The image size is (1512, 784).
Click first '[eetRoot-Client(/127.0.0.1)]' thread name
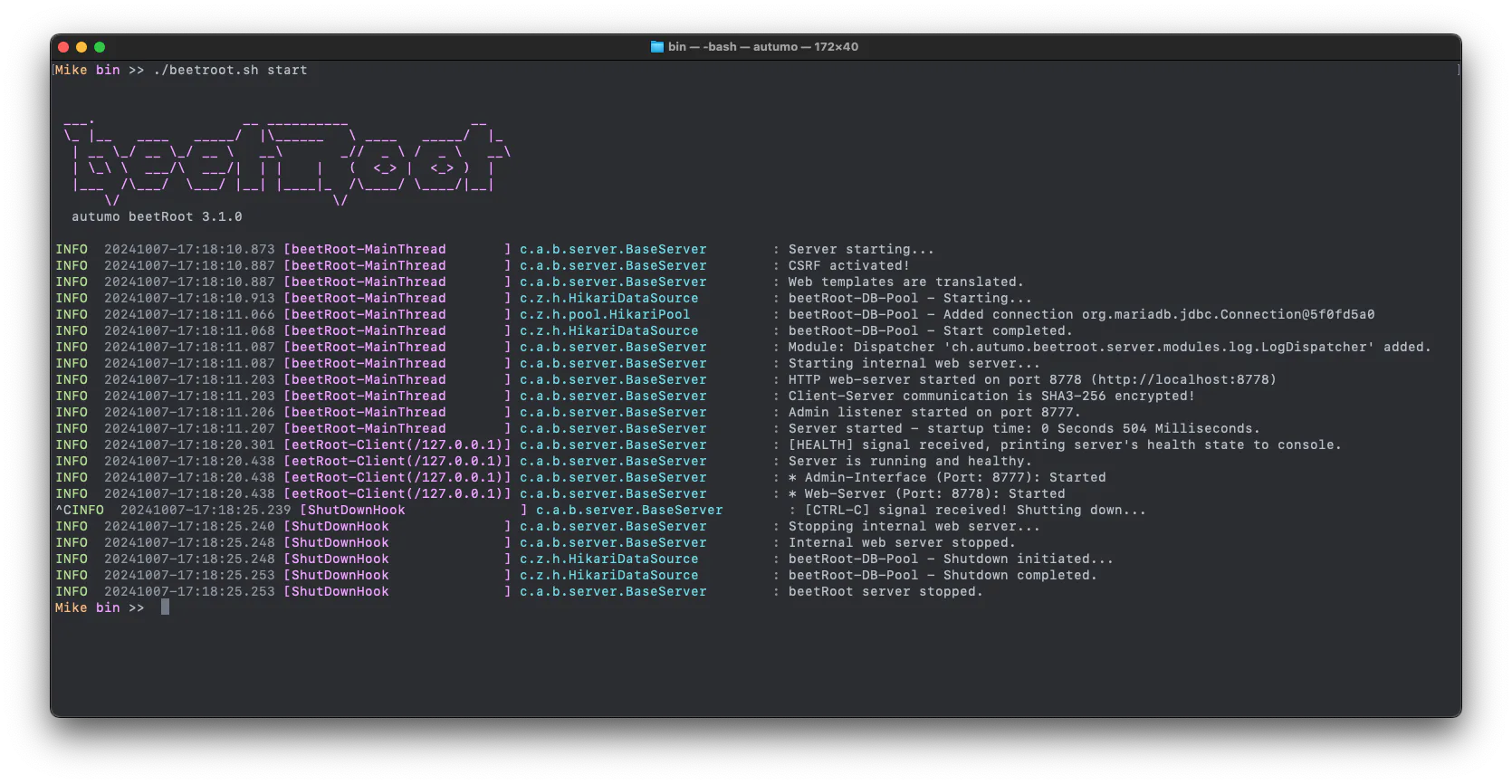pos(397,445)
